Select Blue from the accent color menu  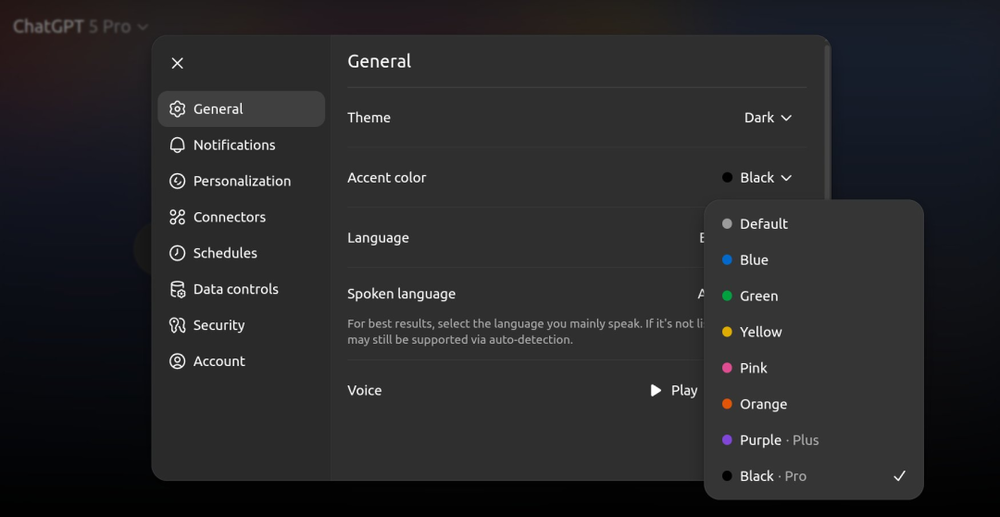tap(753, 260)
